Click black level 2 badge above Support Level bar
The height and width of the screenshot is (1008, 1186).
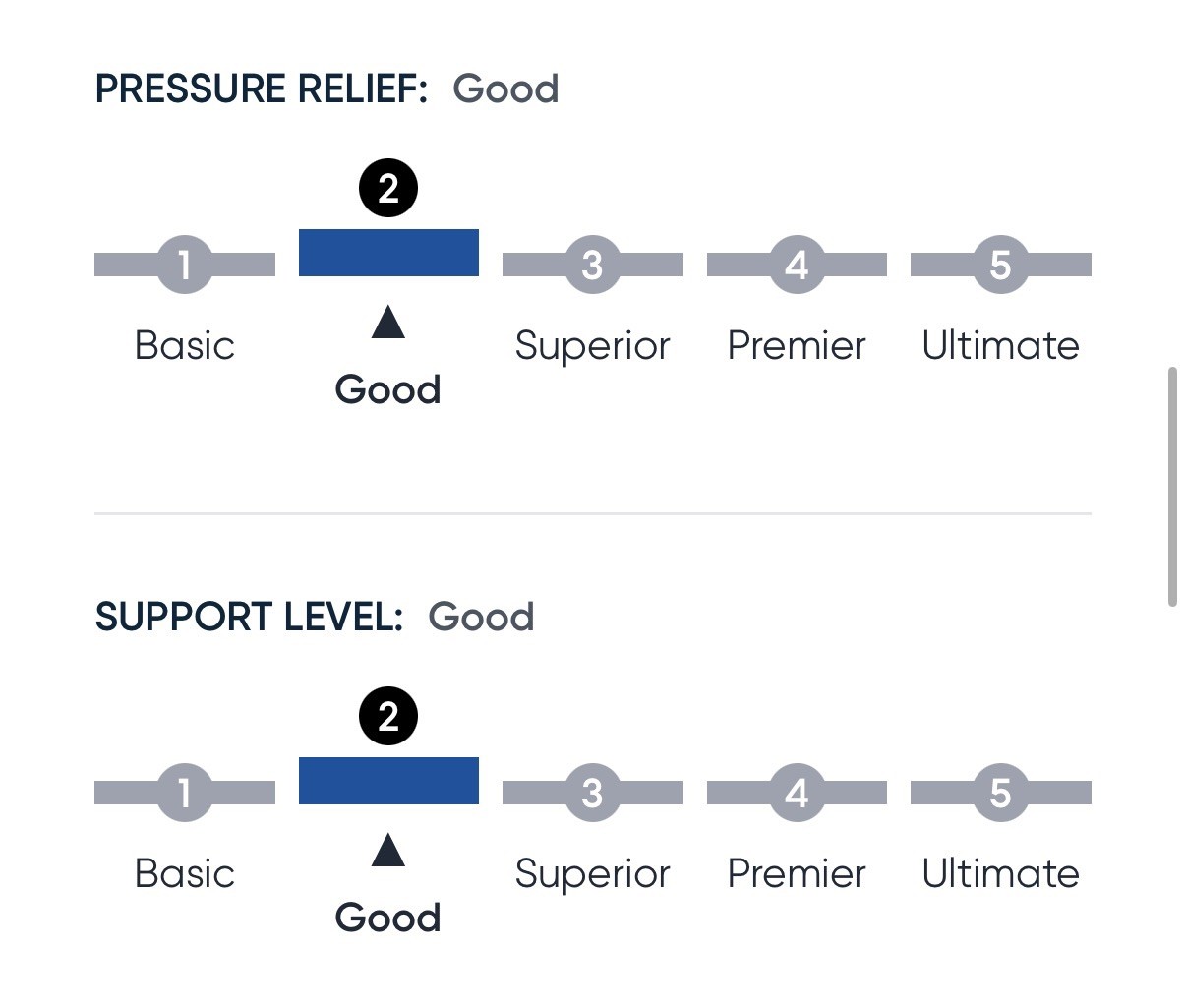pos(388,716)
